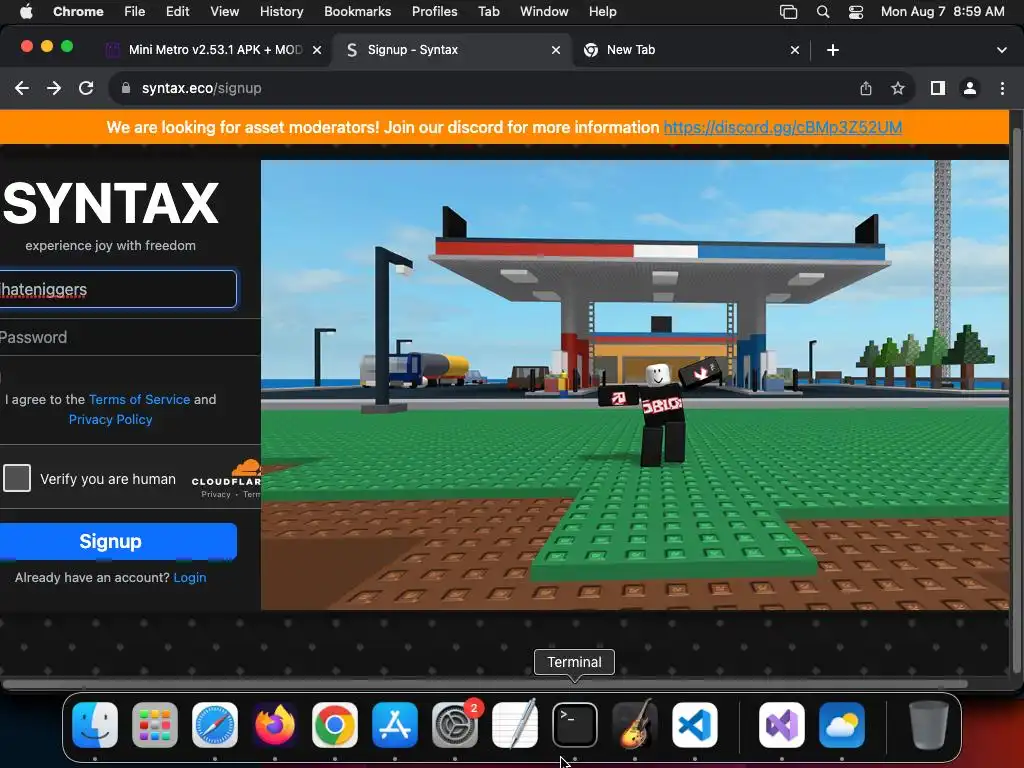
Task: Bookmark this page with the star icon
Action: pos(898,88)
